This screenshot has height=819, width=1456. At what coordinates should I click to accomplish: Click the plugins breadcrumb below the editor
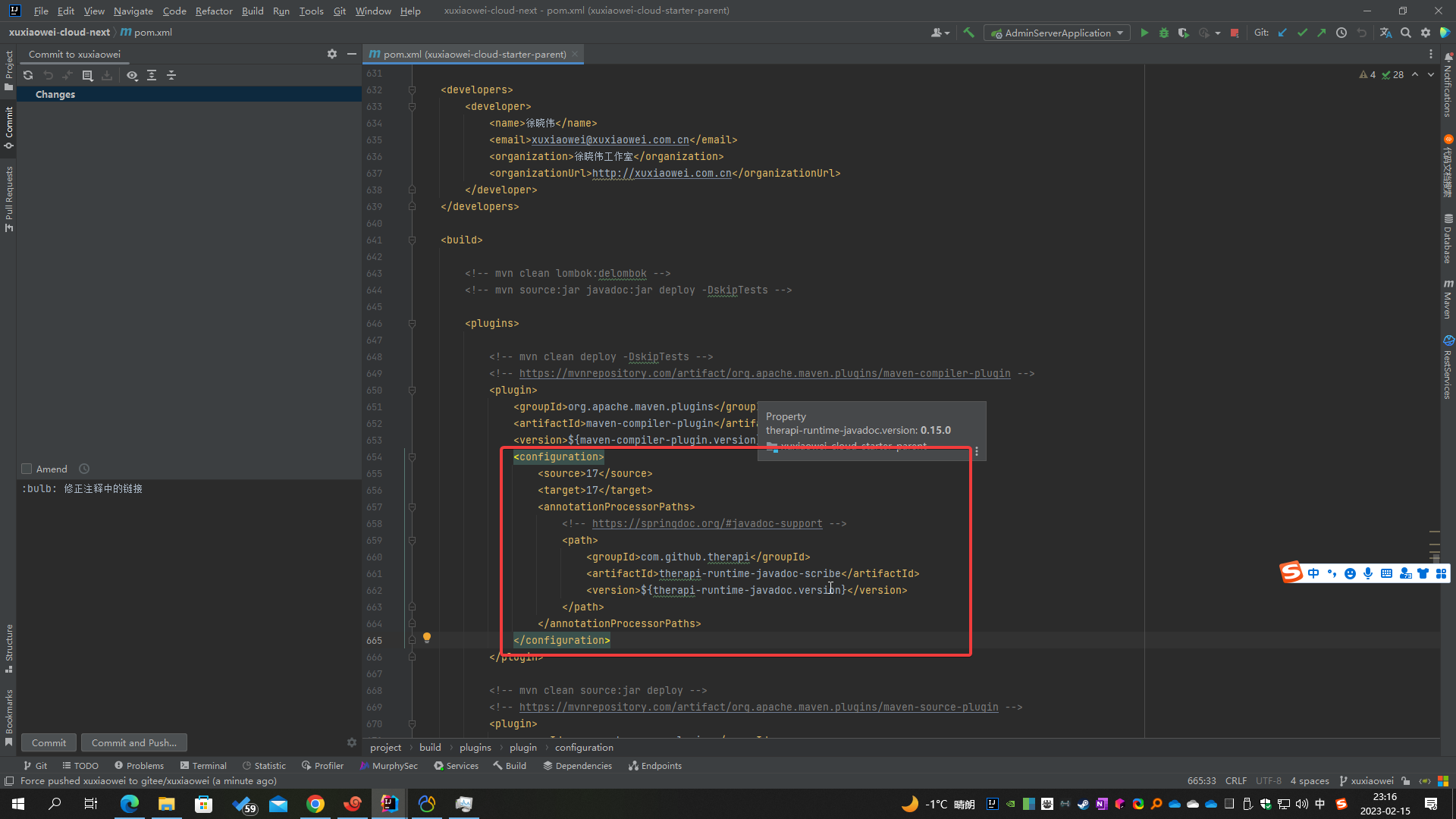(475, 747)
